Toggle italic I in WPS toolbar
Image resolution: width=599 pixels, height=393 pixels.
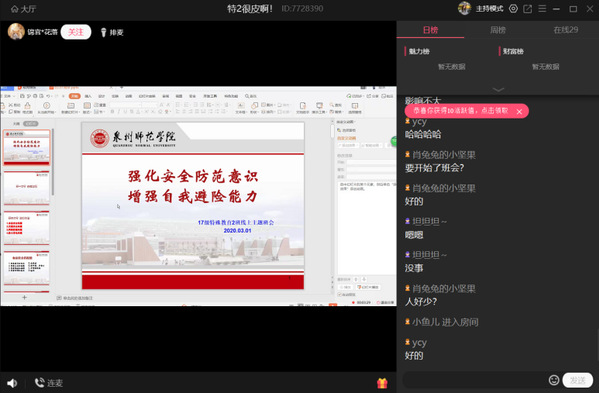pos(119,112)
